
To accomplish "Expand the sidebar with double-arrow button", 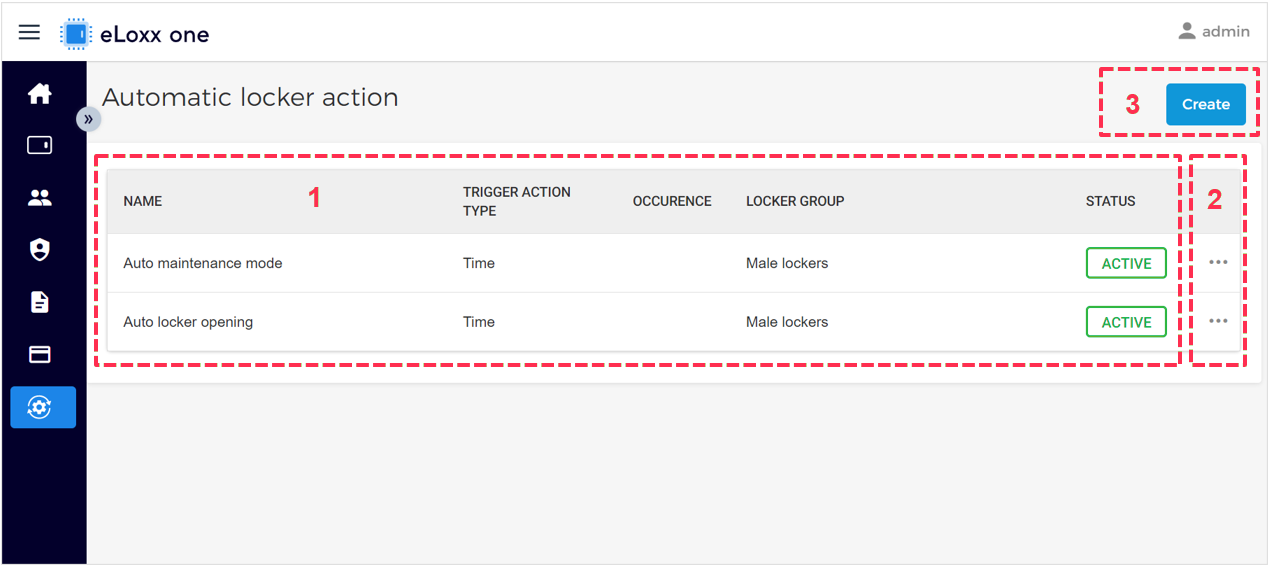I will 89,119.
